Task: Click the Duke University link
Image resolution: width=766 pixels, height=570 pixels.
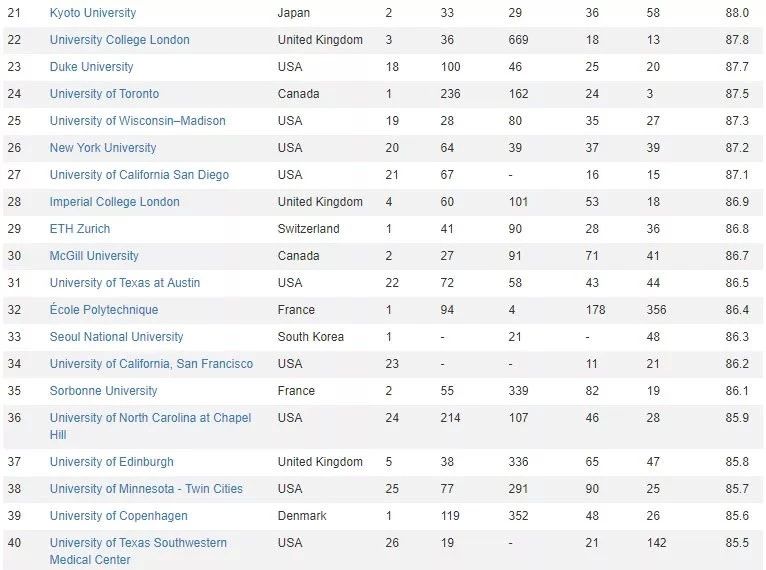Action: 91,66
